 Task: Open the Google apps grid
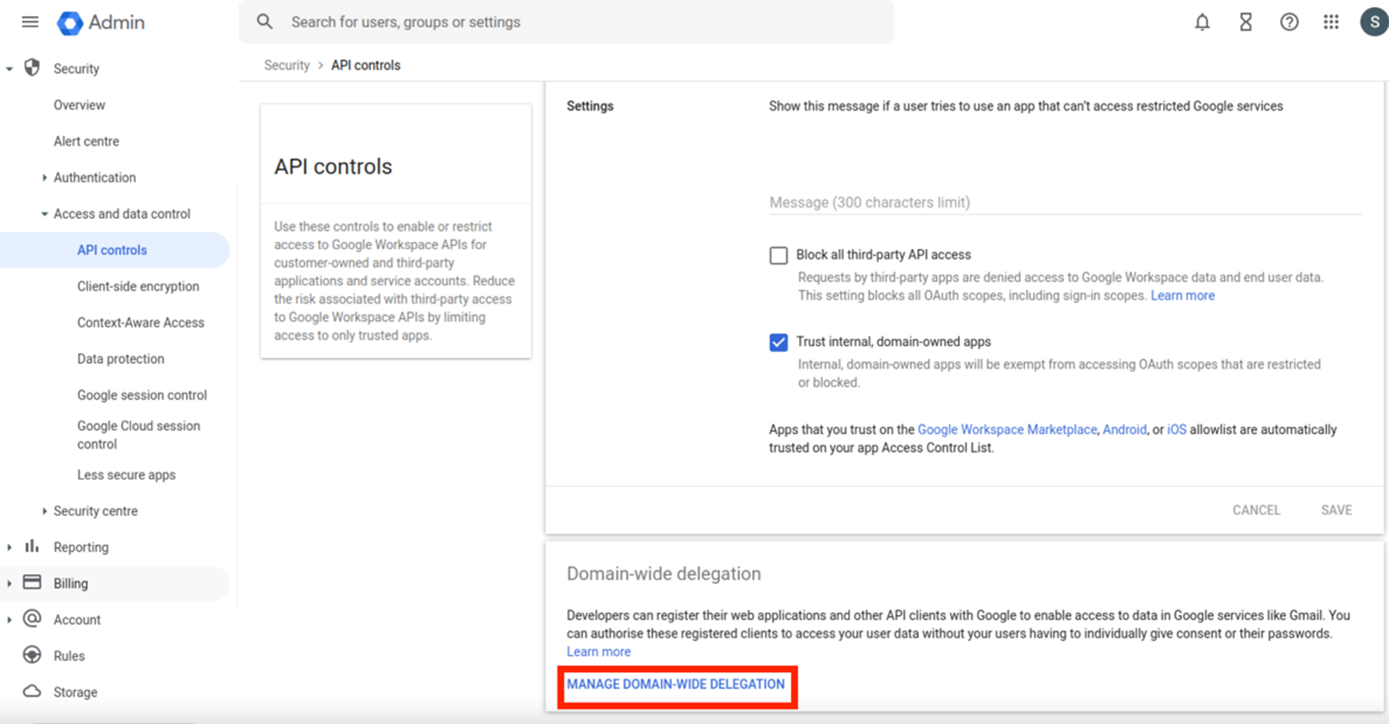1331,21
